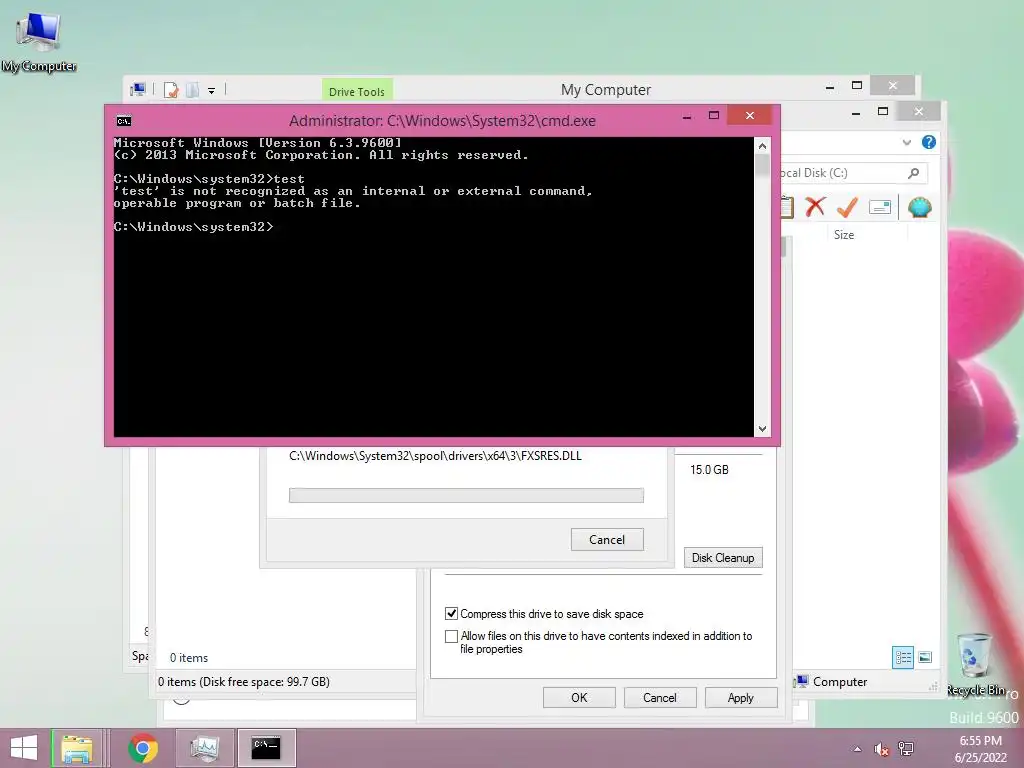Click the FXSRES.DLL file path text

point(435,456)
